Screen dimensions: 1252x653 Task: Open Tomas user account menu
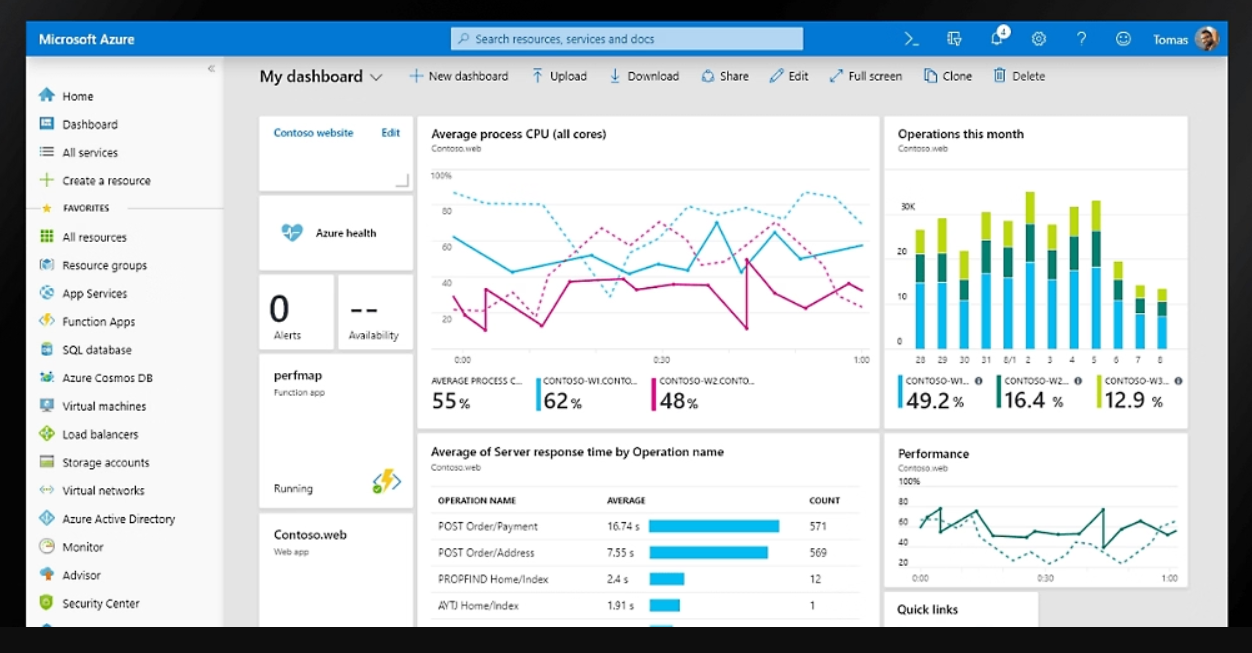point(1185,39)
